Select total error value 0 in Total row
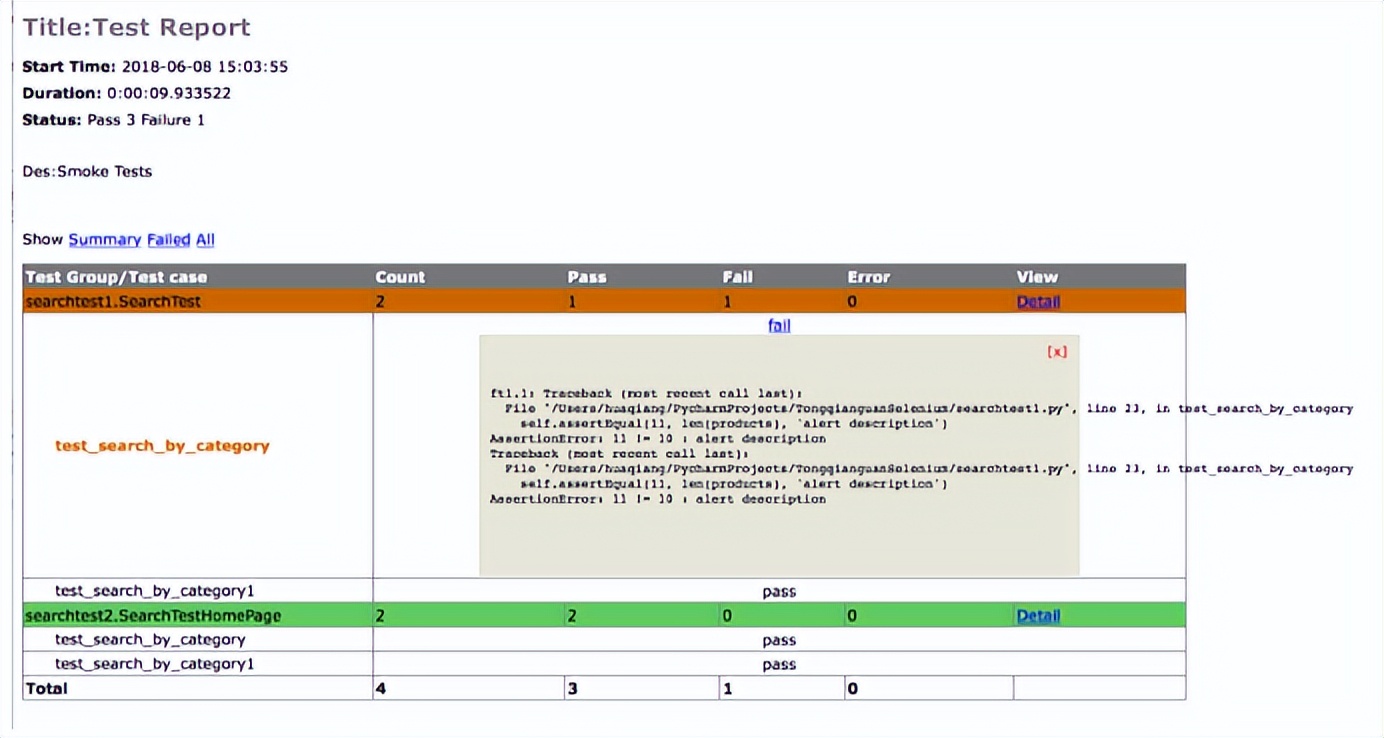 (x=852, y=688)
